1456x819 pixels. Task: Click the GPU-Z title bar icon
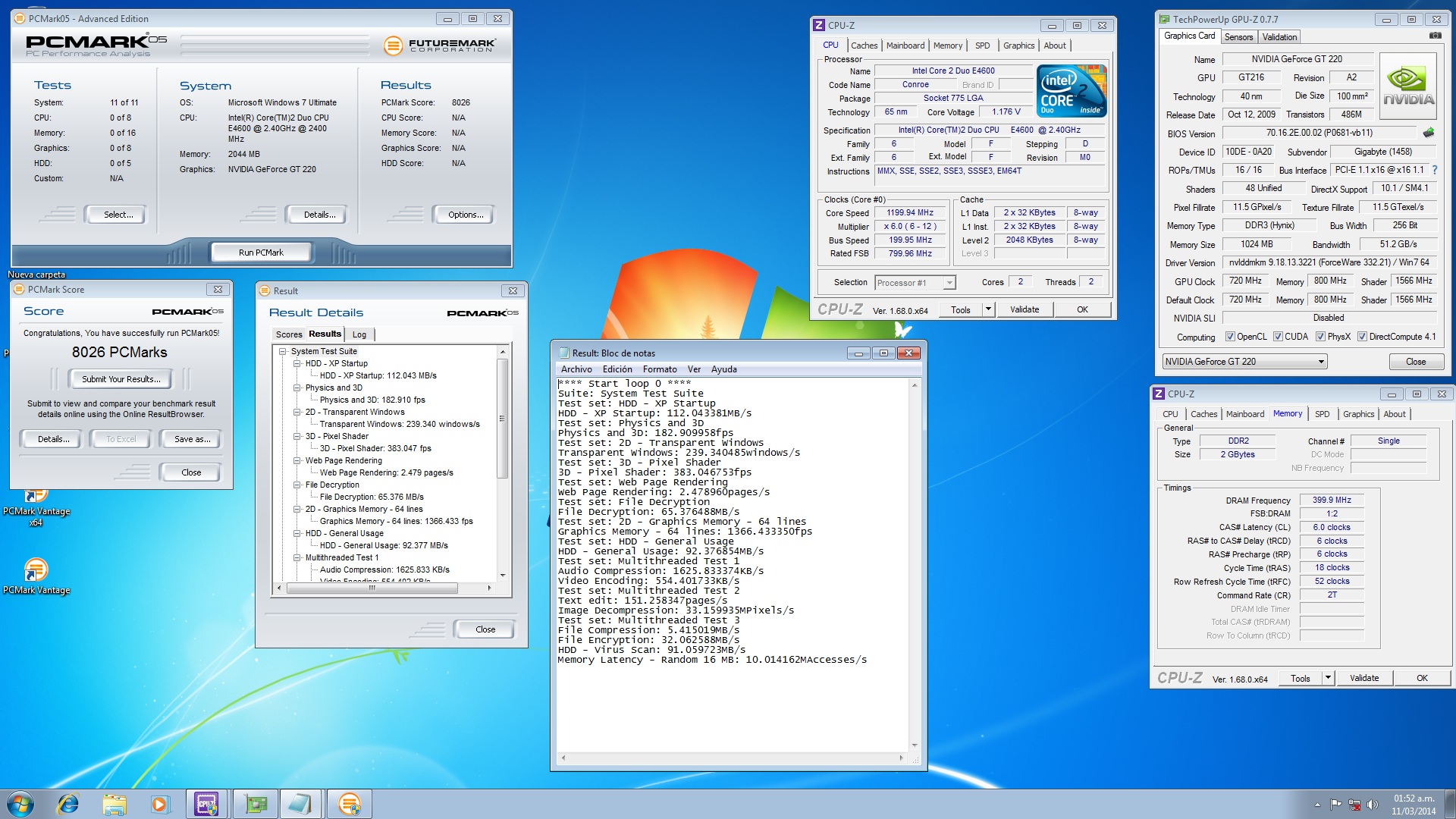(x=1164, y=19)
